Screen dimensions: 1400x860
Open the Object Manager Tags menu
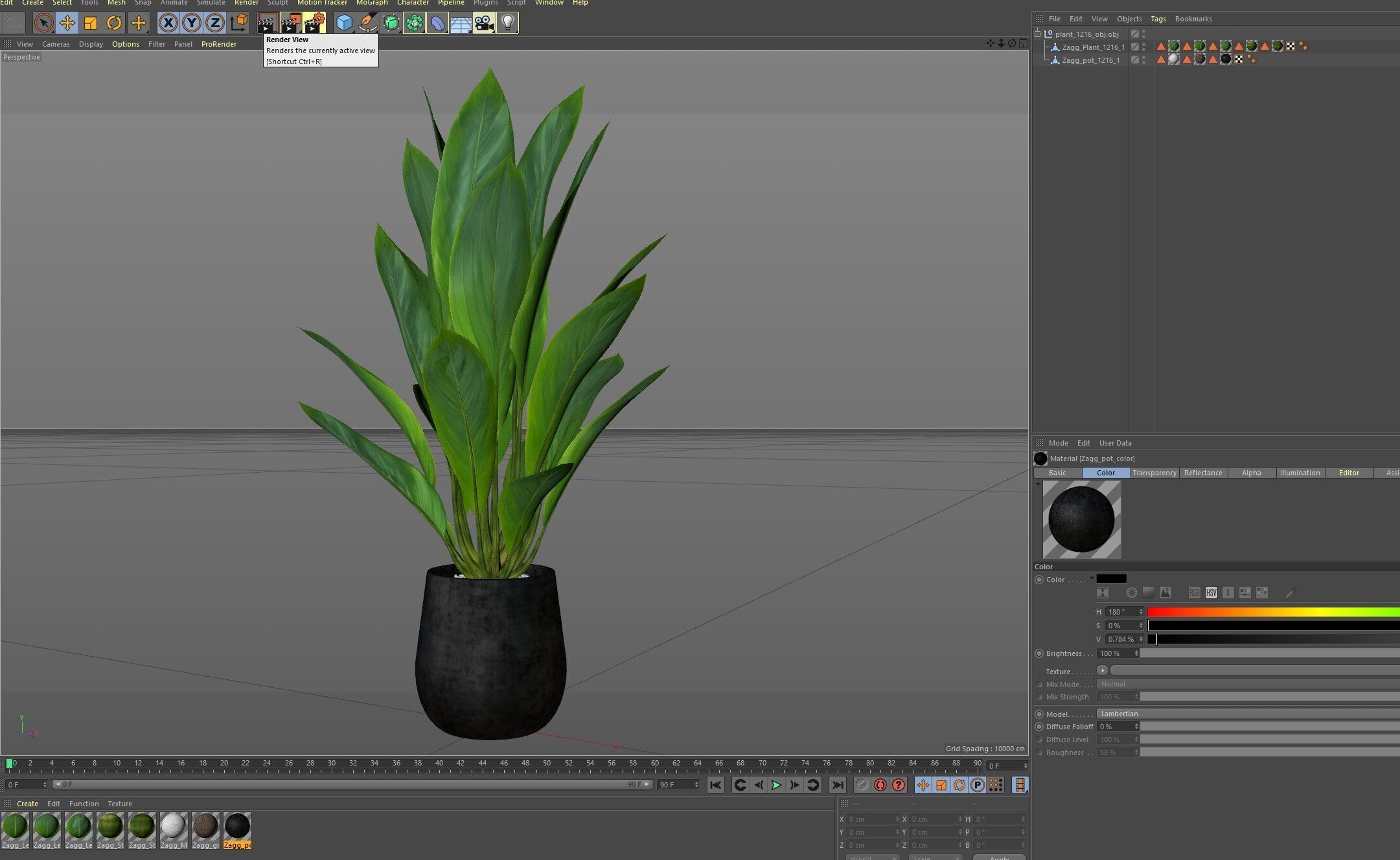click(1158, 19)
